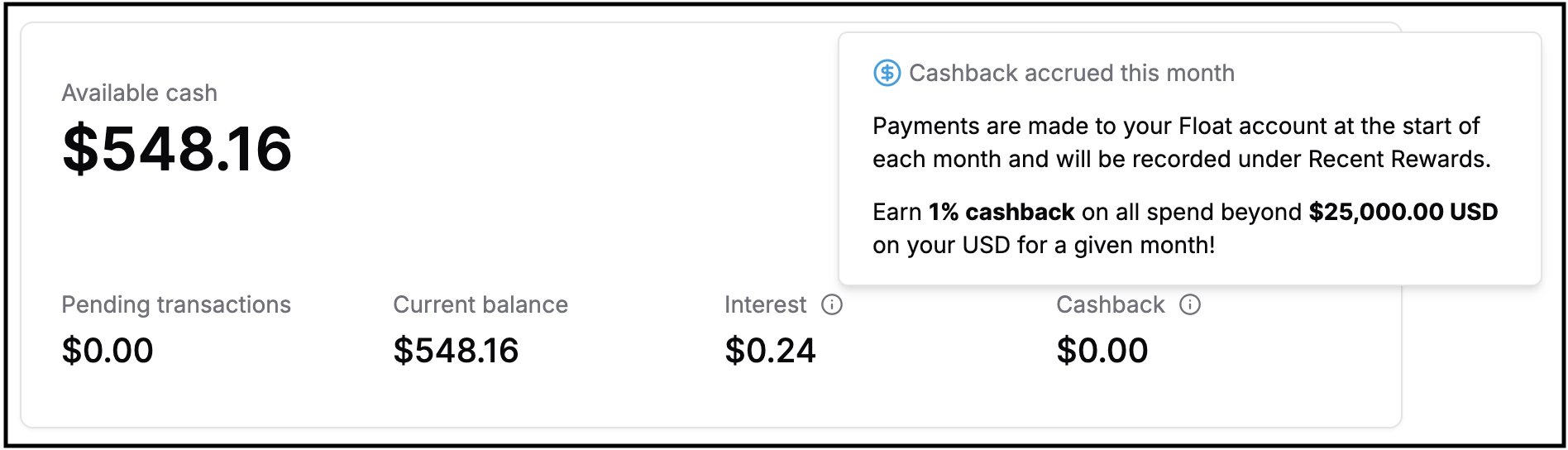
Task: Click the bold "$25,000.00 USD" threshold text
Action: (x=1403, y=213)
